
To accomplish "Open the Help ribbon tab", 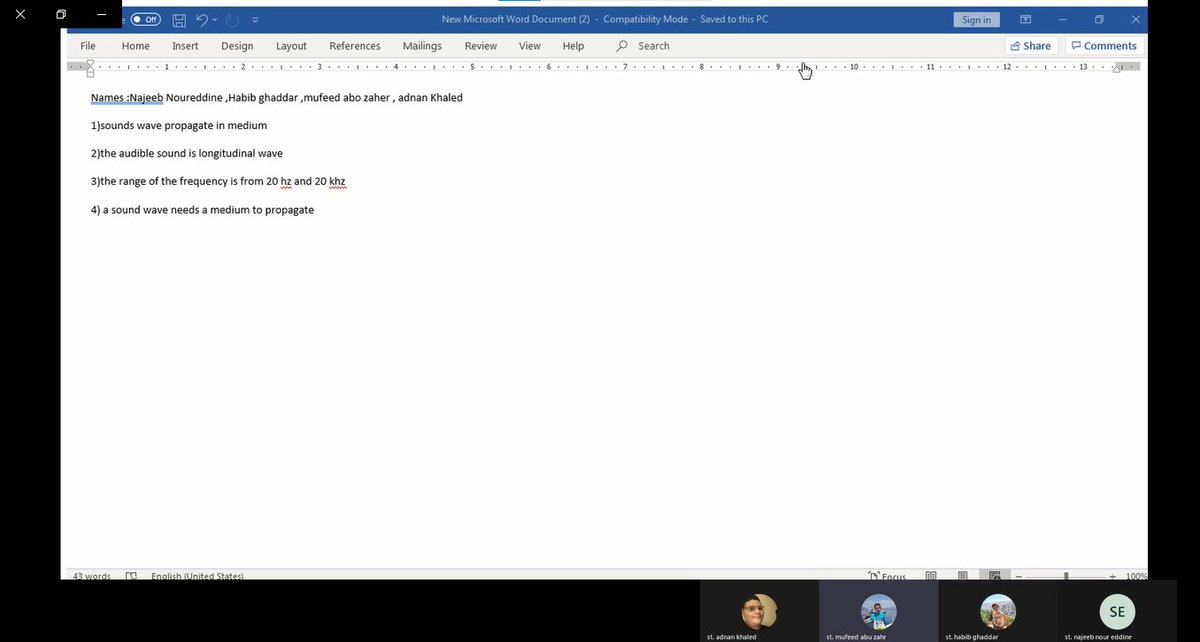I will tap(573, 46).
